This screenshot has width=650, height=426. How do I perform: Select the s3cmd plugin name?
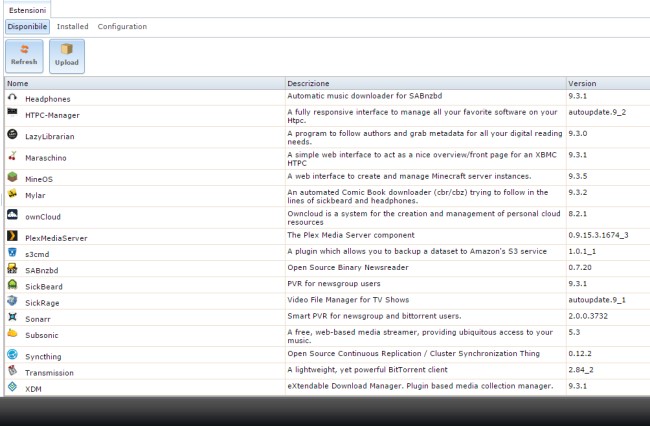(x=37, y=254)
